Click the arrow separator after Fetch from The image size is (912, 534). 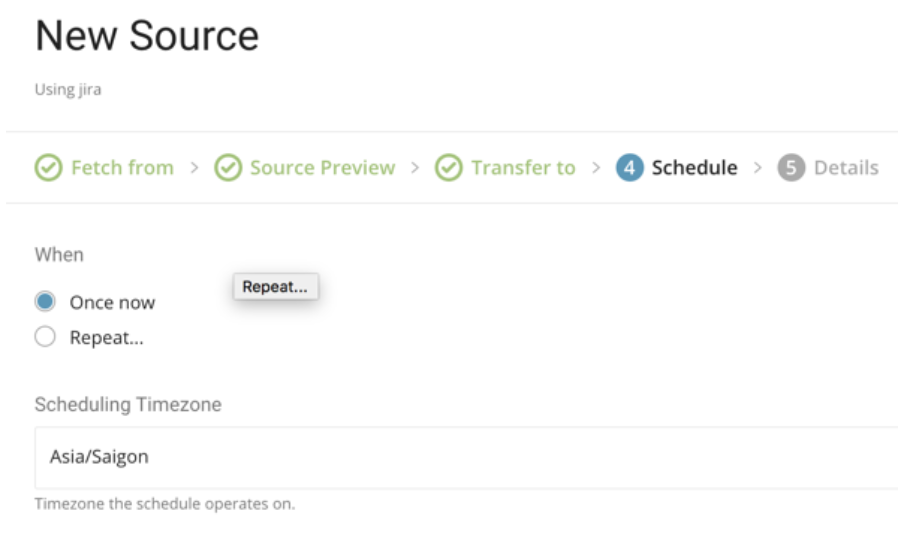click(195, 167)
